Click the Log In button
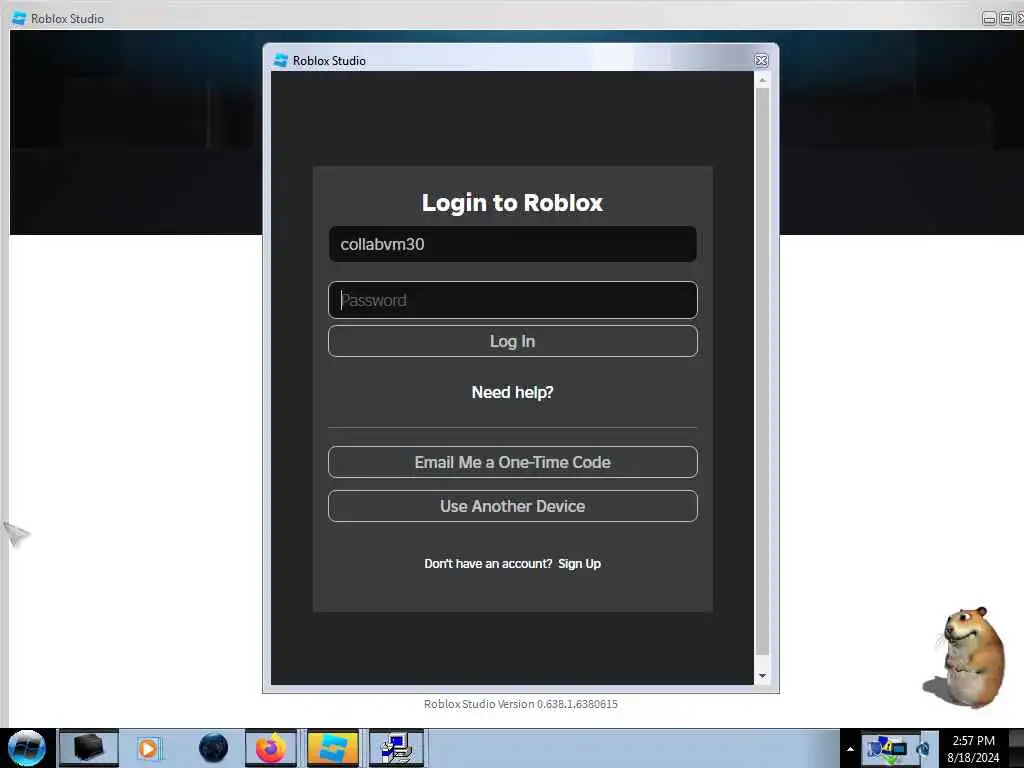 (x=513, y=342)
